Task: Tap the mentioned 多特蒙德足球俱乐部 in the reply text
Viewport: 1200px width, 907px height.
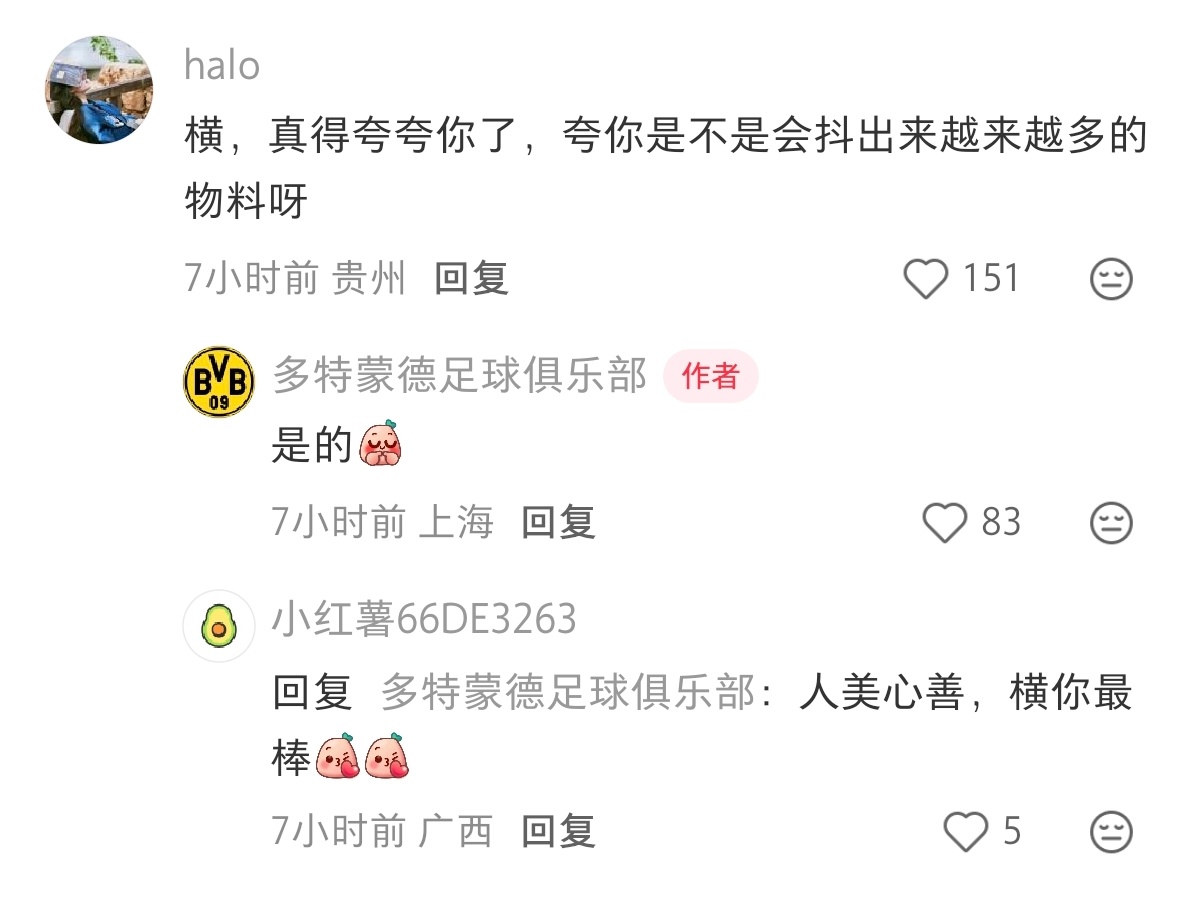Action: tap(567, 692)
